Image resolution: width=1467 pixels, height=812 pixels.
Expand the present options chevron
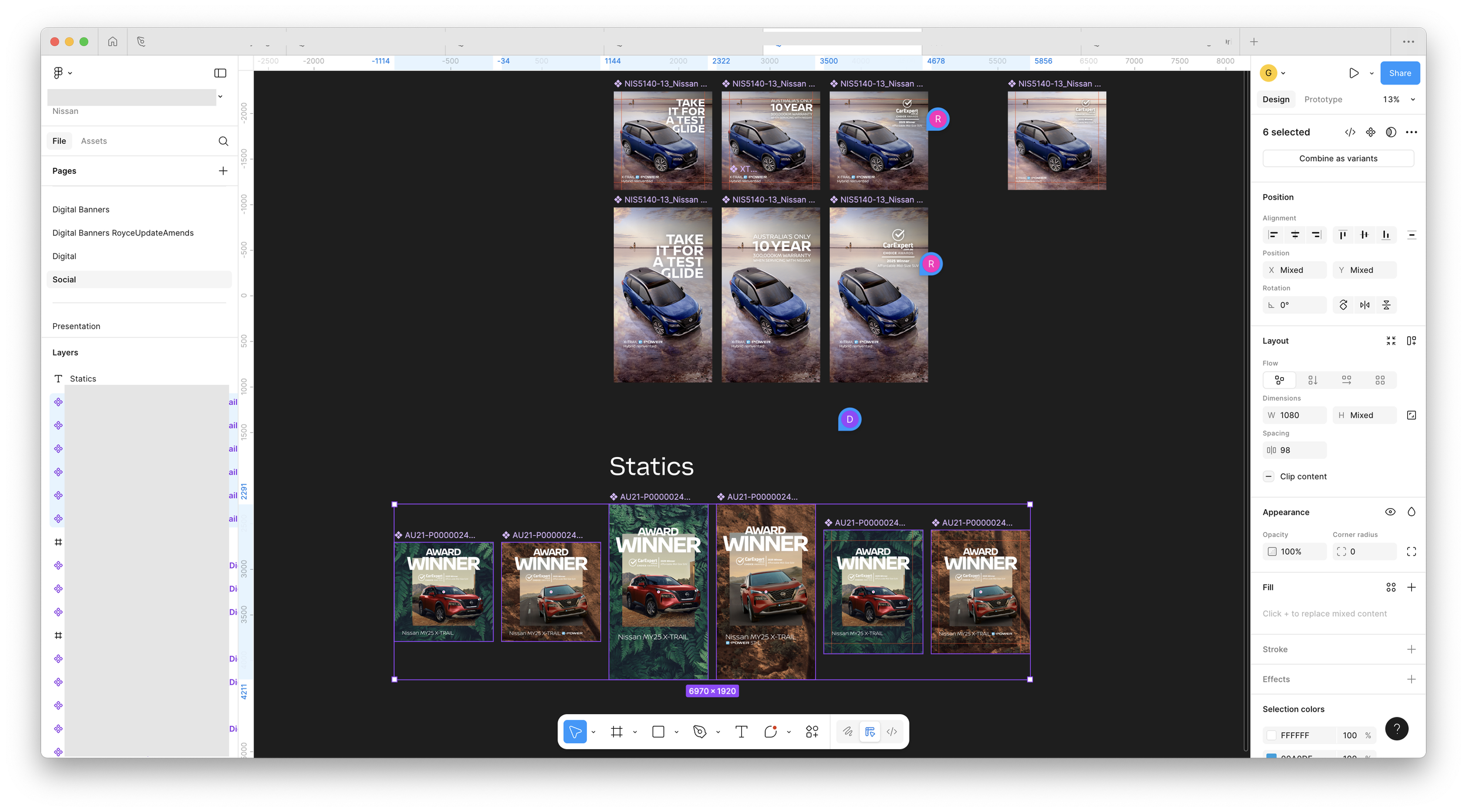[x=1371, y=73]
